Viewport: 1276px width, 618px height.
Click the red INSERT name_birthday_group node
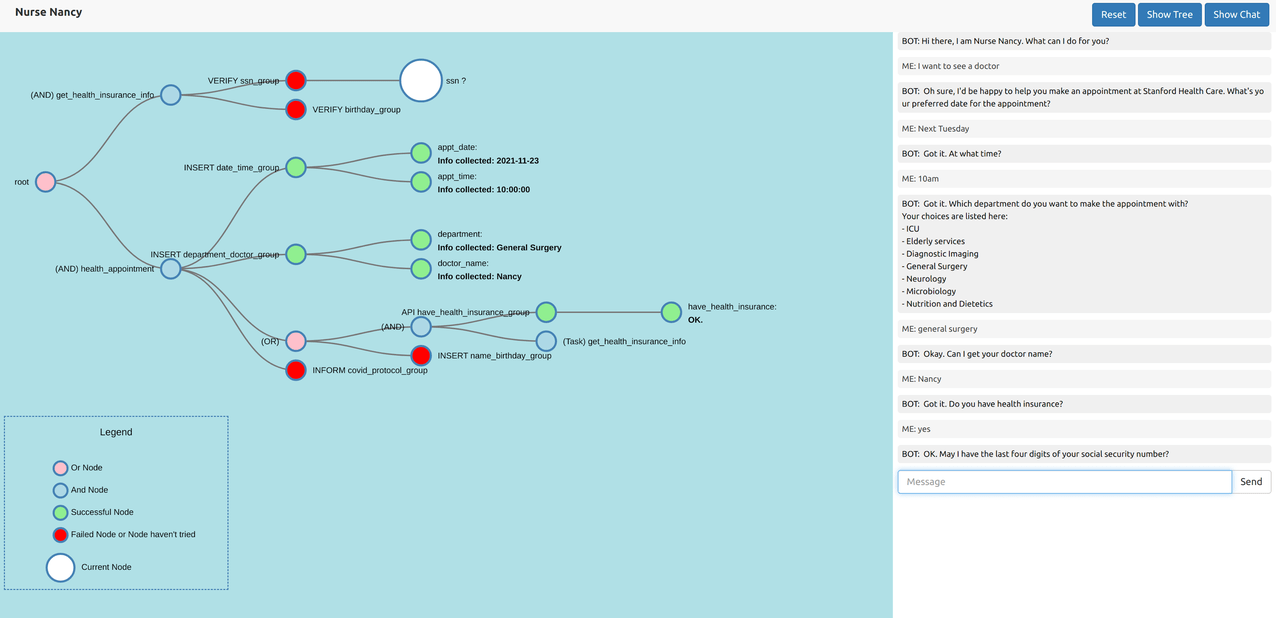click(421, 355)
